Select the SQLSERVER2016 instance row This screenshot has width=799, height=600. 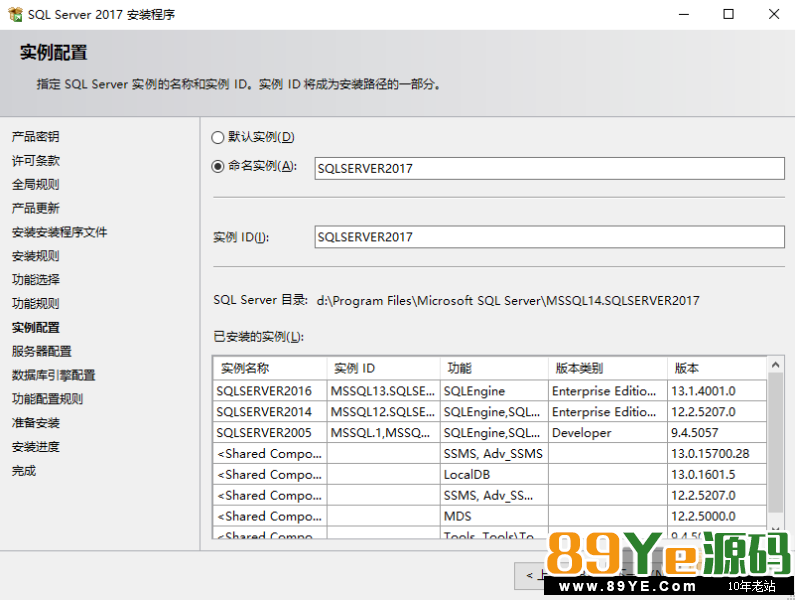click(x=489, y=391)
